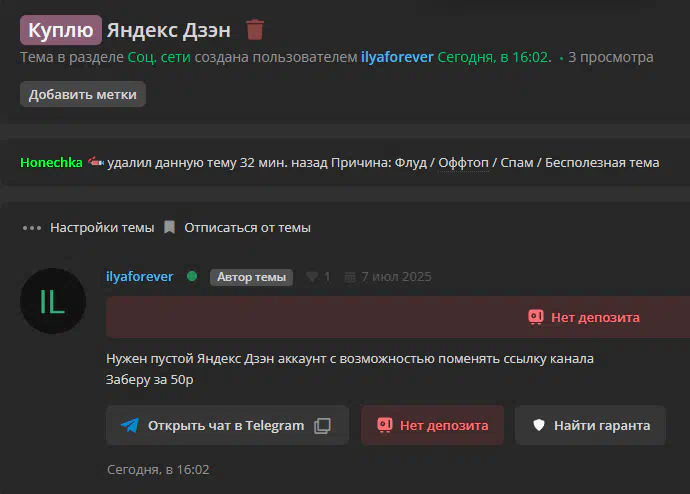690x494 pixels.
Task: Click the Добавить метки button
Action: click(83, 94)
